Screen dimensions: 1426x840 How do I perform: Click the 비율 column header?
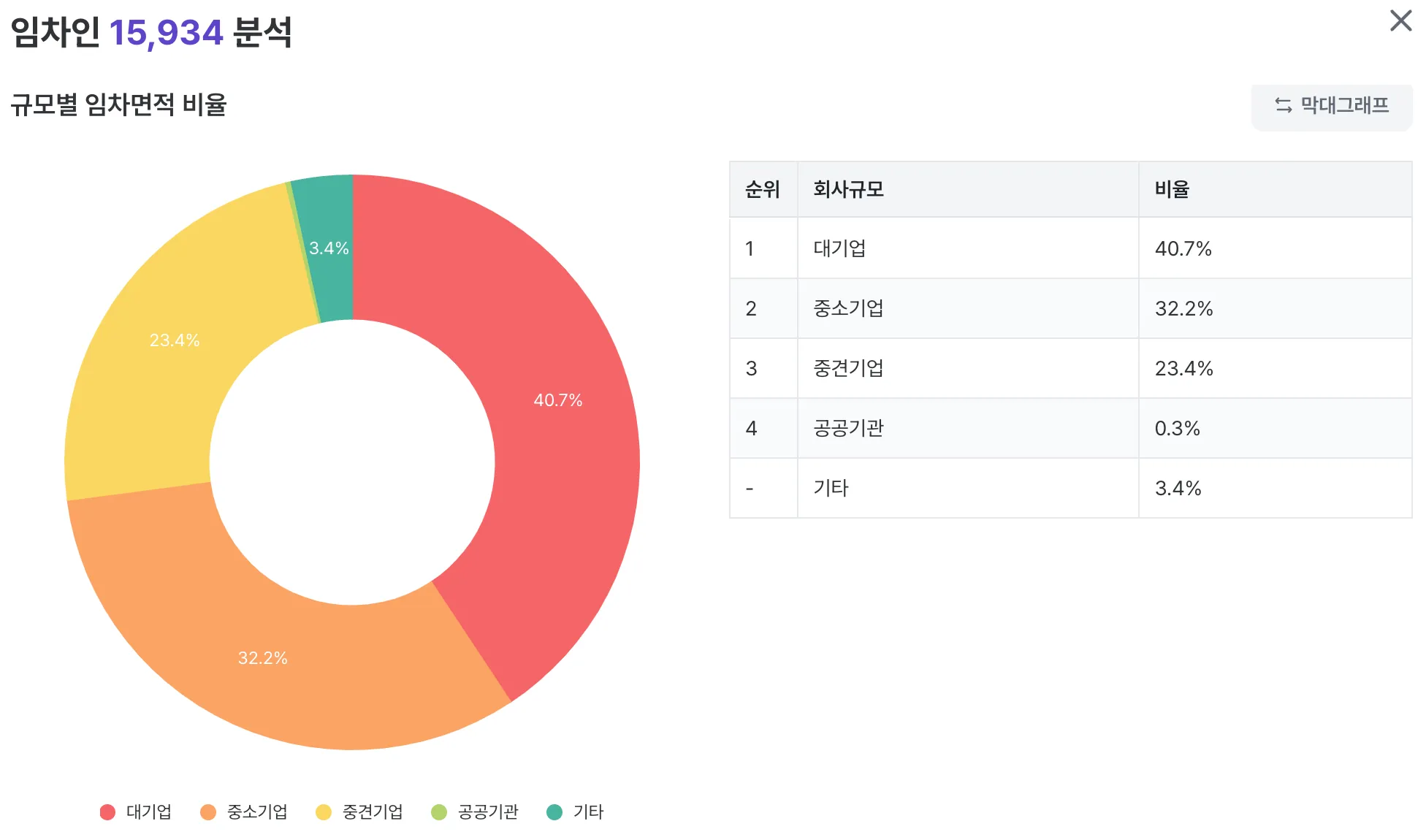click(x=1172, y=190)
